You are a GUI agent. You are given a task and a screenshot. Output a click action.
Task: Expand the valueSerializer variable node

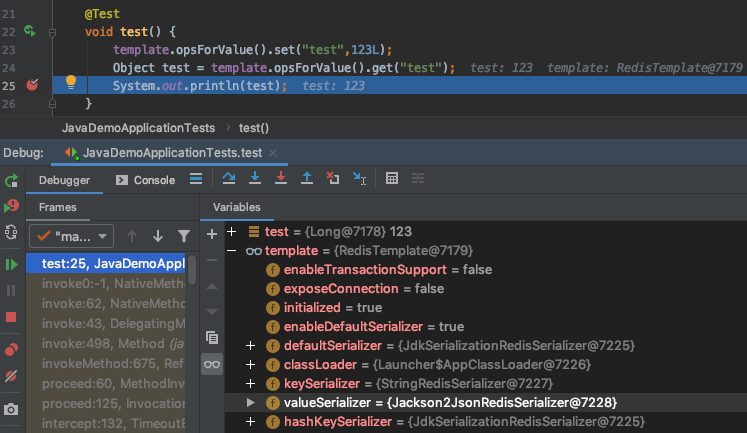(x=250, y=402)
